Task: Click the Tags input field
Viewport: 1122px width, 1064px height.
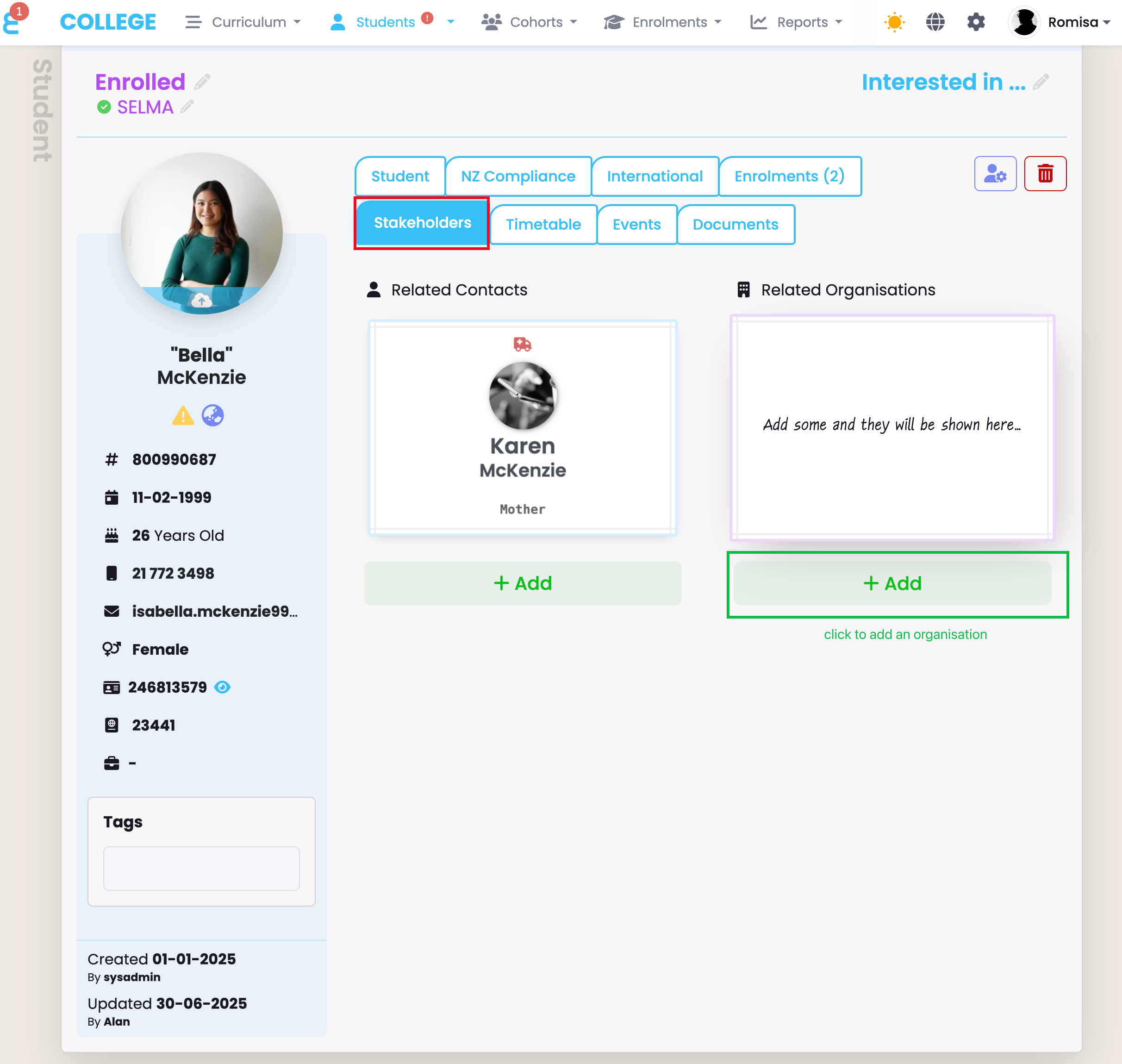Action: [201, 868]
